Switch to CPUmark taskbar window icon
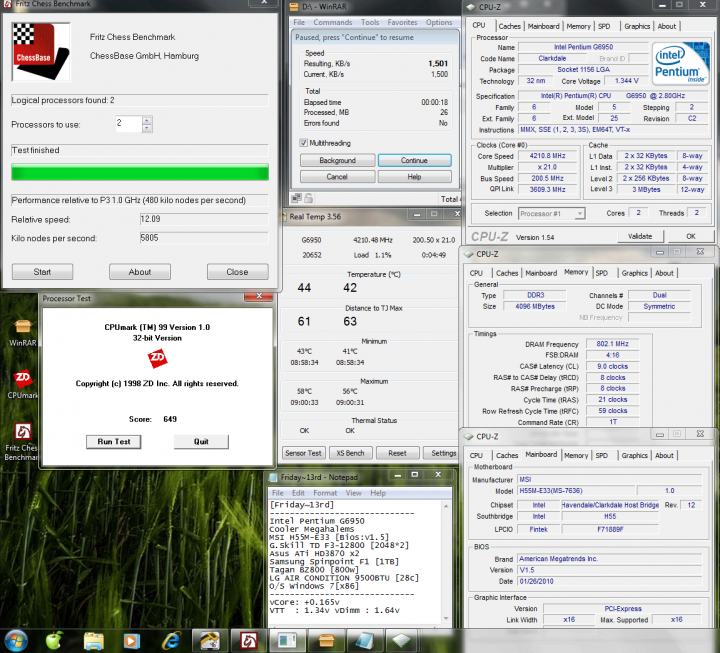 tap(287, 641)
